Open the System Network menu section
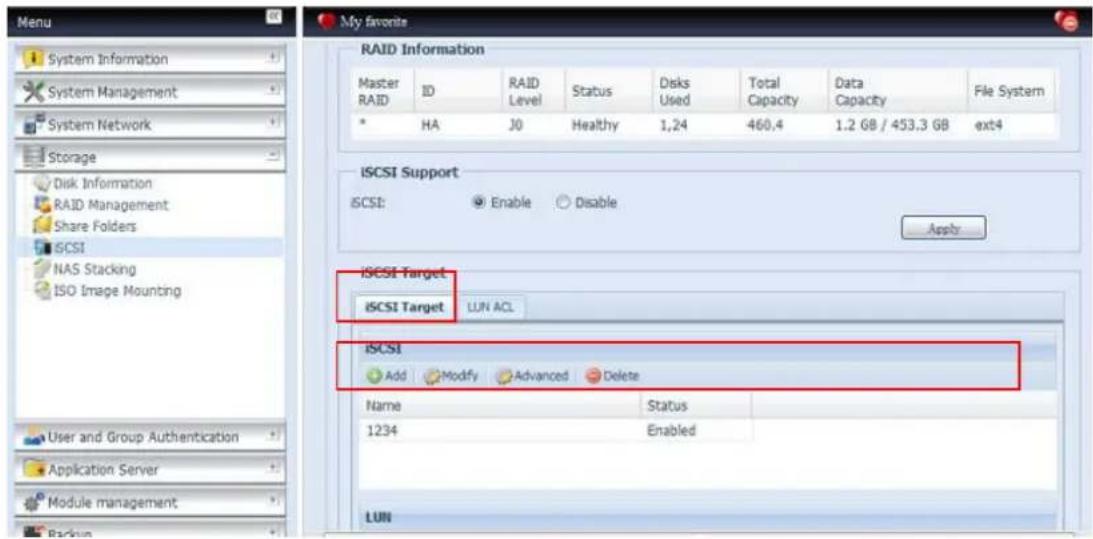 150,125
